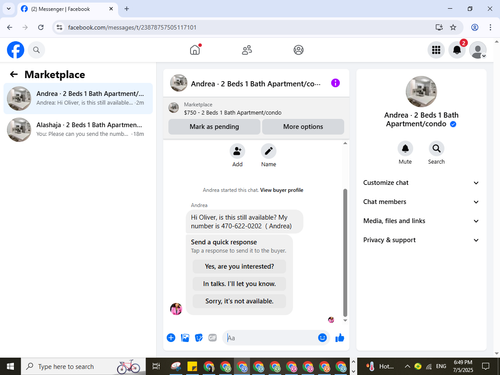Choose a sticker icon in composer
500x375 pixels.
coord(199,338)
